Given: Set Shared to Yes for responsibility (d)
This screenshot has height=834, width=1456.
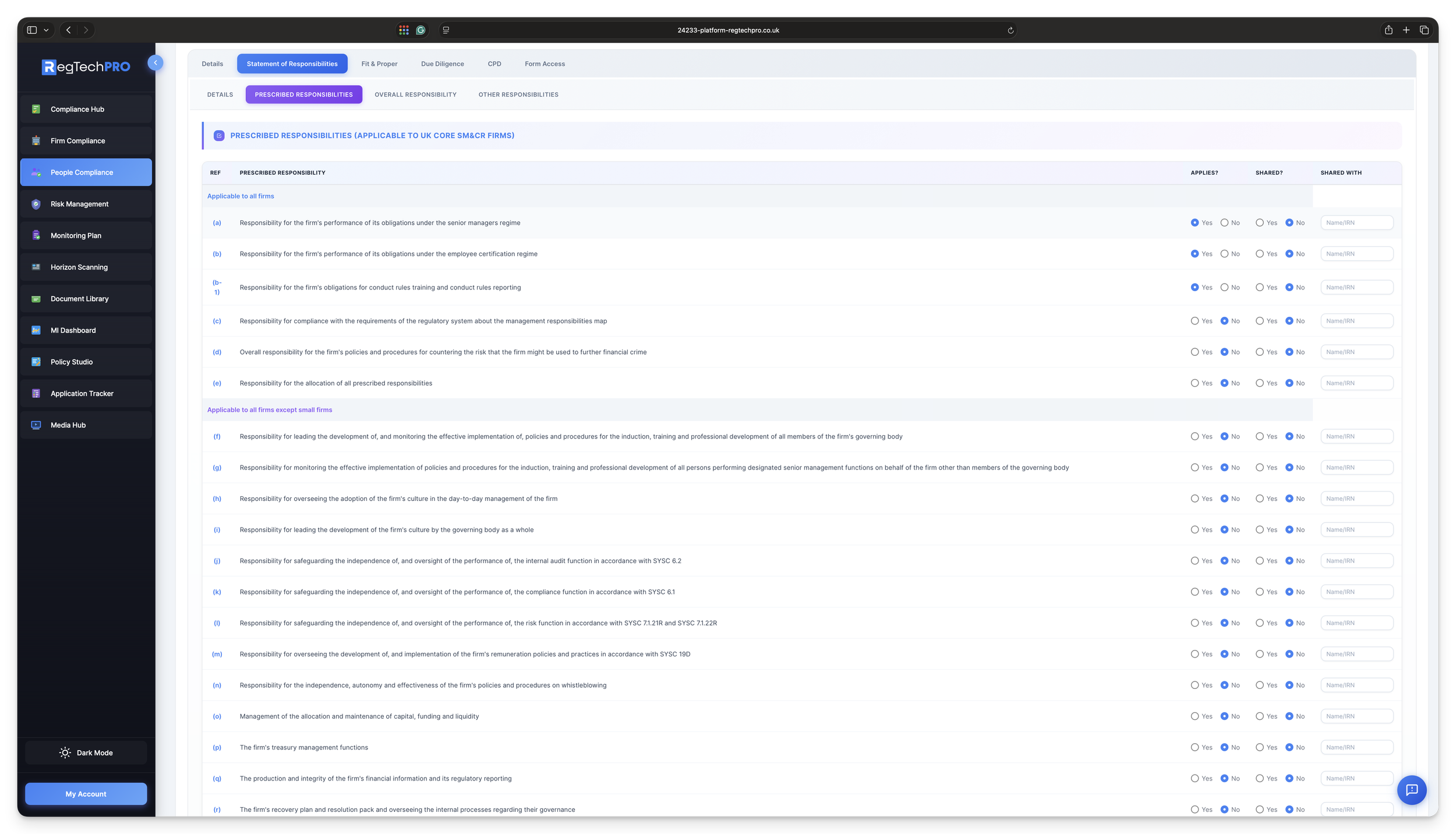Looking at the screenshot, I should click(1260, 352).
